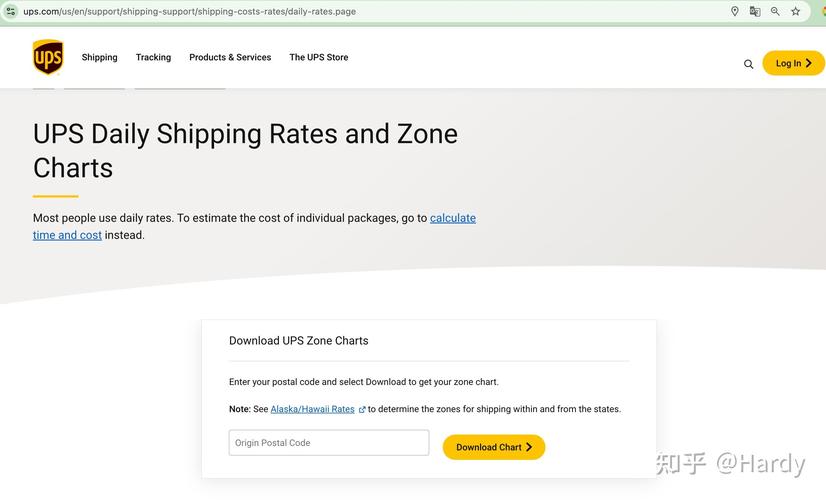Follow the calculate time and cost link
Image resolution: width=826 pixels, height=500 pixels.
click(254, 227)
